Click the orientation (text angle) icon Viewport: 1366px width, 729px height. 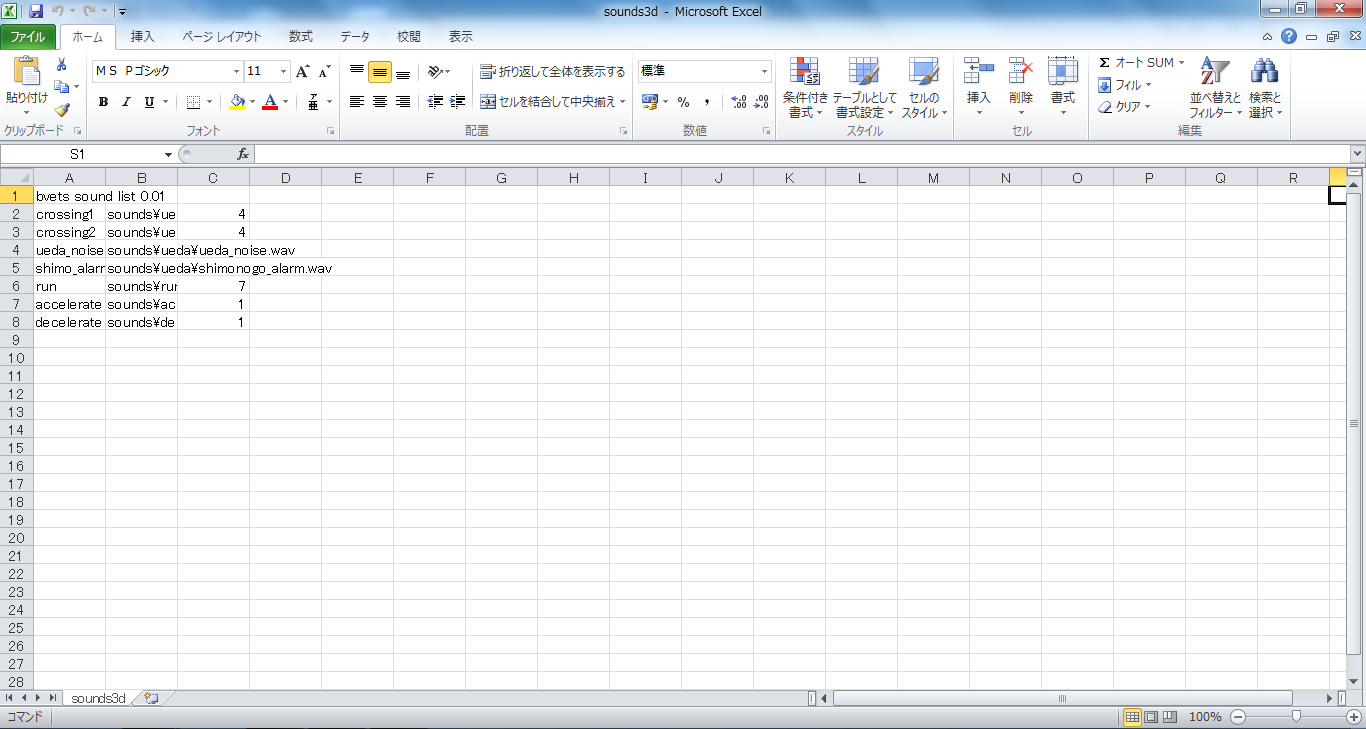(434, 71)
